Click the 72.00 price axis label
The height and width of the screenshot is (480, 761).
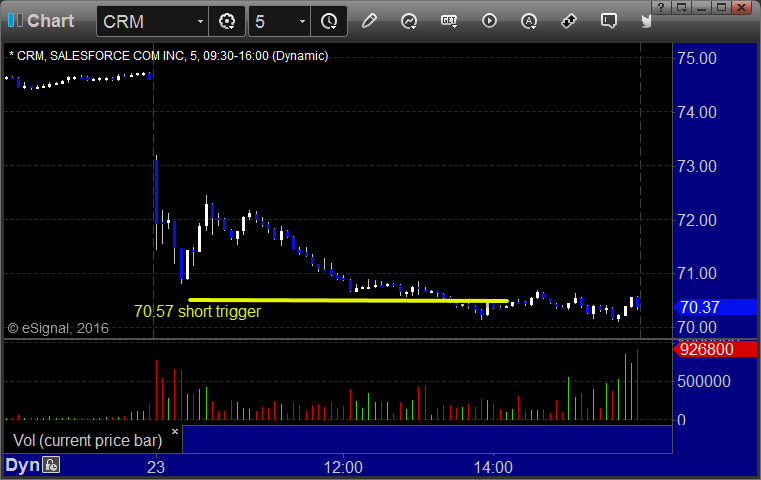(x=697, y=220)
